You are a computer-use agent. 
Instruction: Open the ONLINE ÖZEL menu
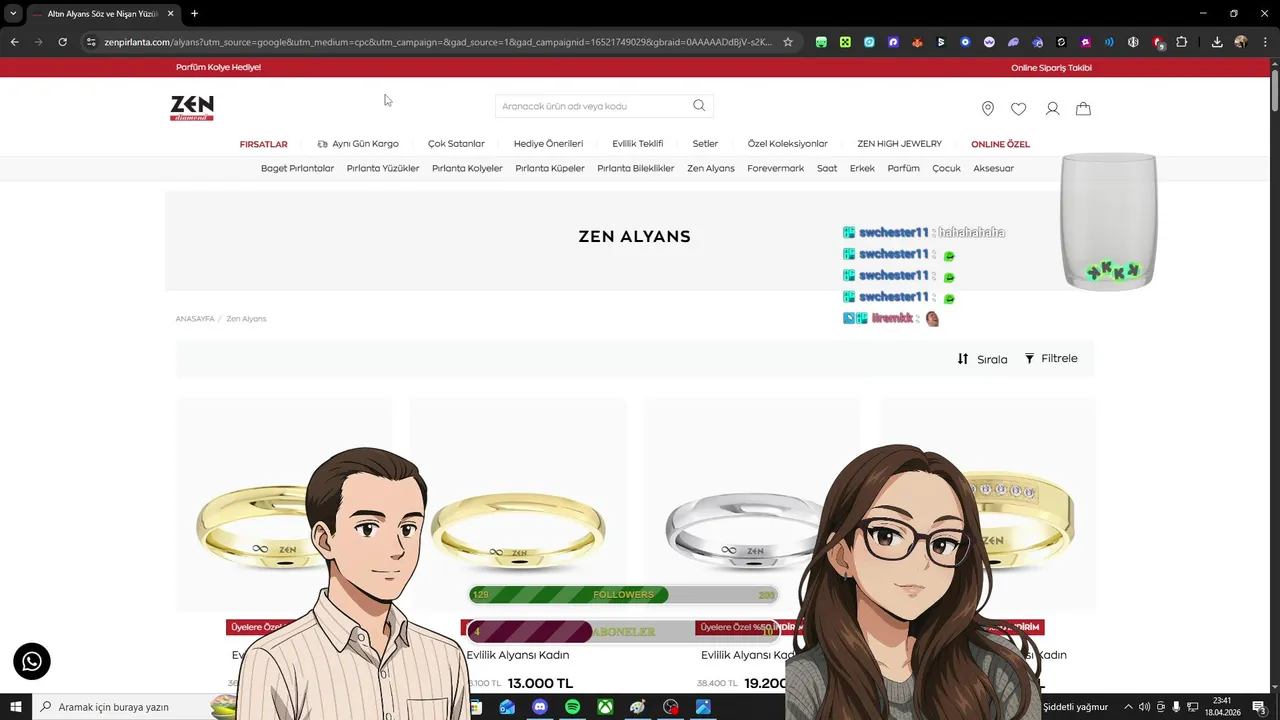pyautogui.click(x=1000, y=144)
